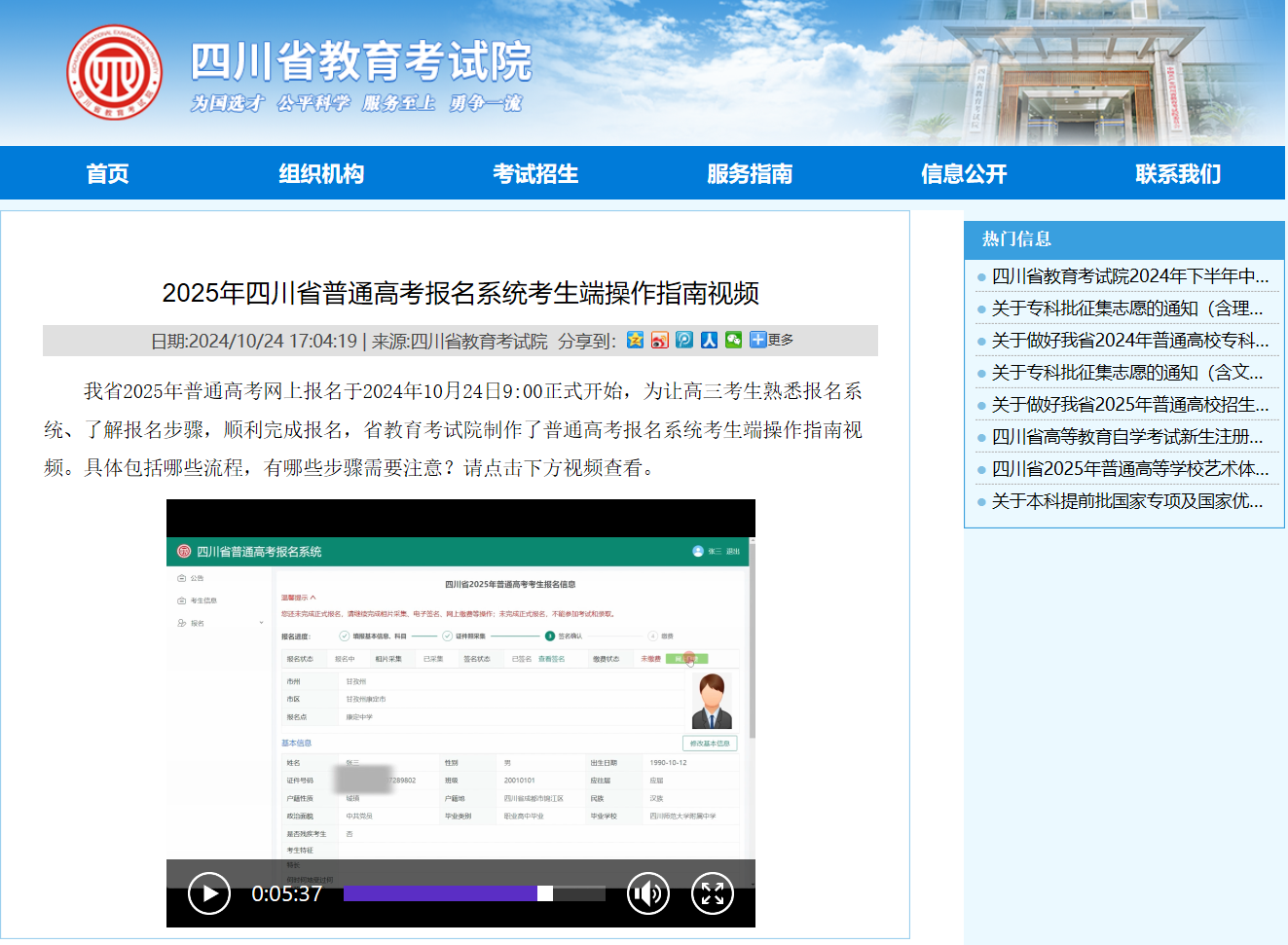Open the 联系我们 page
This screenshot has height=945, width=1288.
tap(1178, 174)
